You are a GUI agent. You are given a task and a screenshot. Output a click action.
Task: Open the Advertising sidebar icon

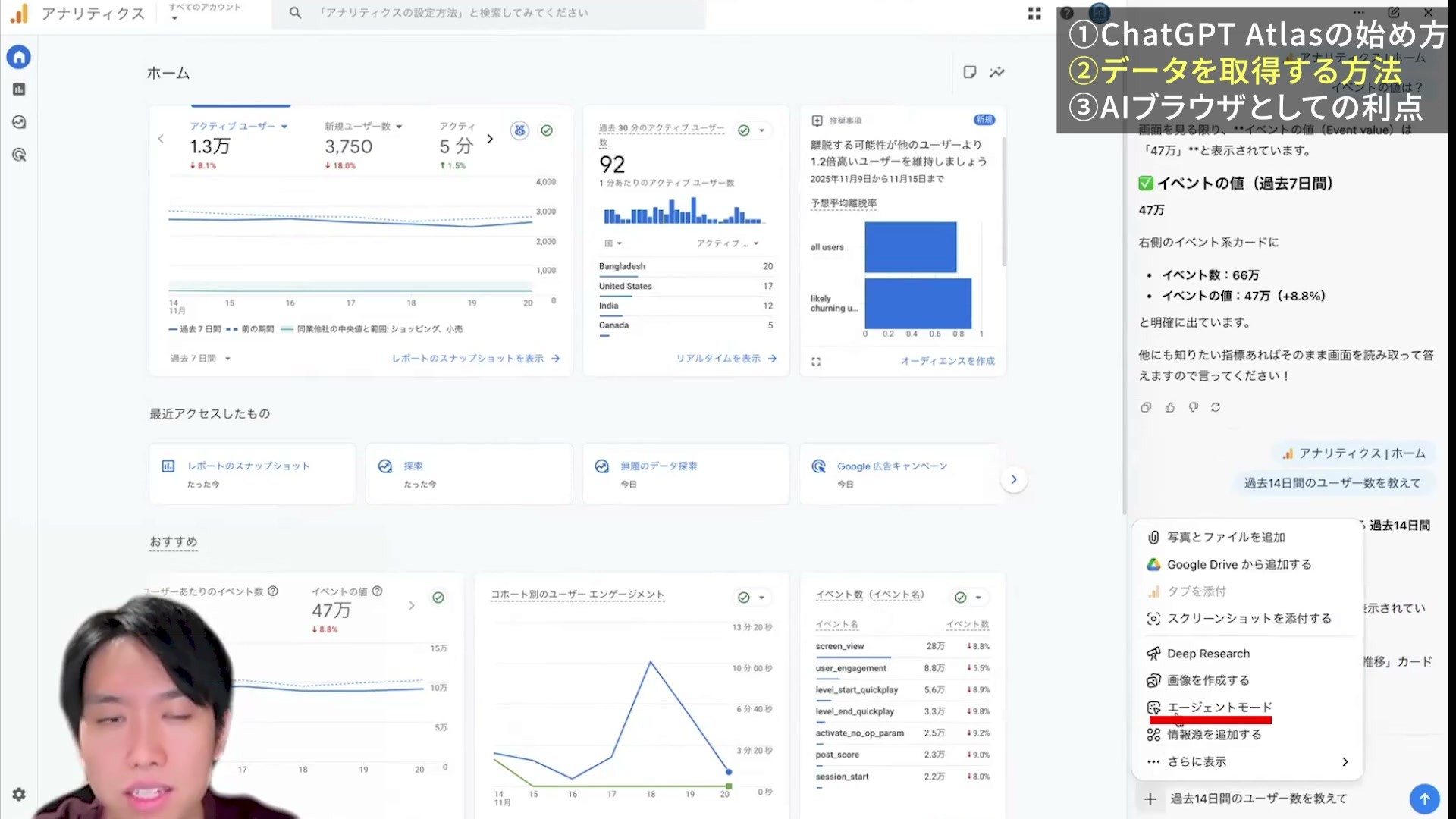[x=19, y=155]
